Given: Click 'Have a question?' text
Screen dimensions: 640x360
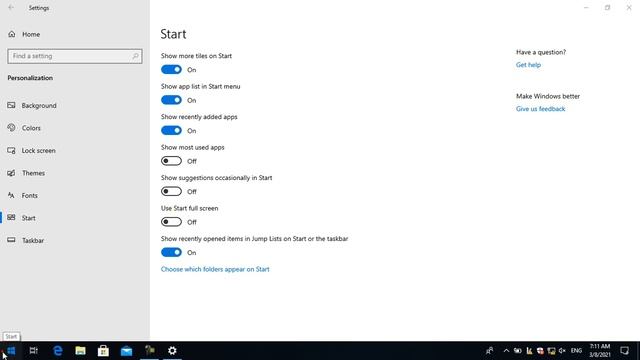Looking at the screenshot, I should tap(541, 52).
